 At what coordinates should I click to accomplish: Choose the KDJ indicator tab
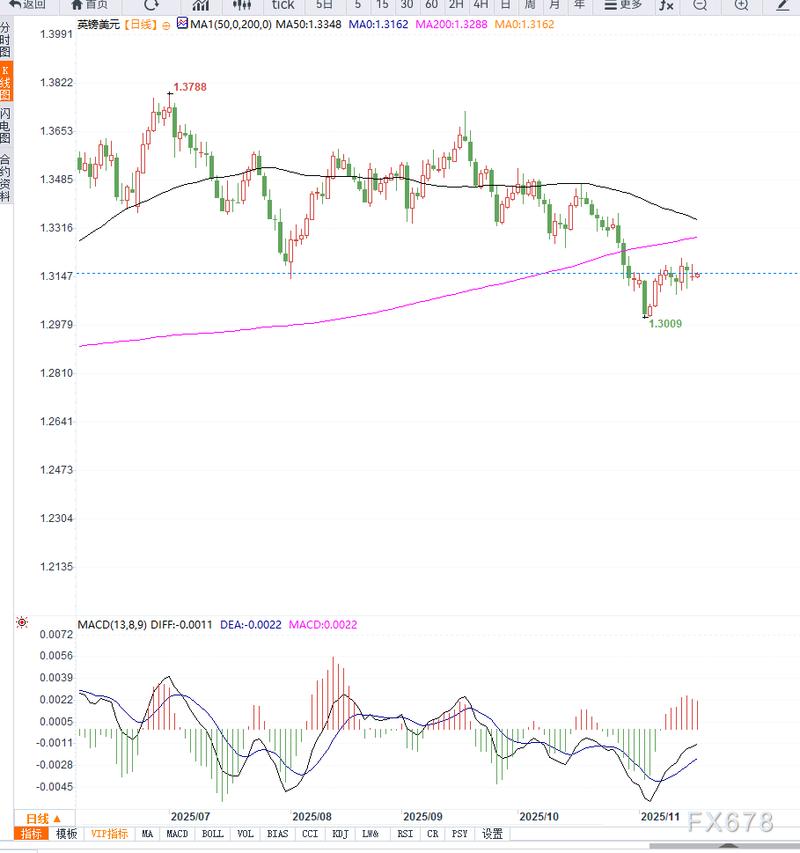[x=339, y=833]
